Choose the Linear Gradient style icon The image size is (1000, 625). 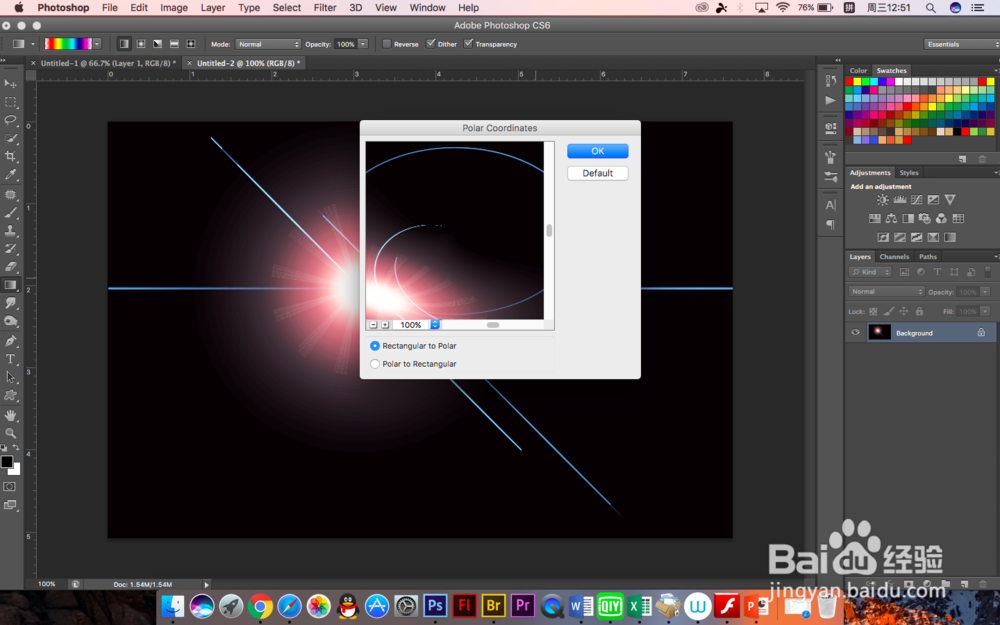124,44
